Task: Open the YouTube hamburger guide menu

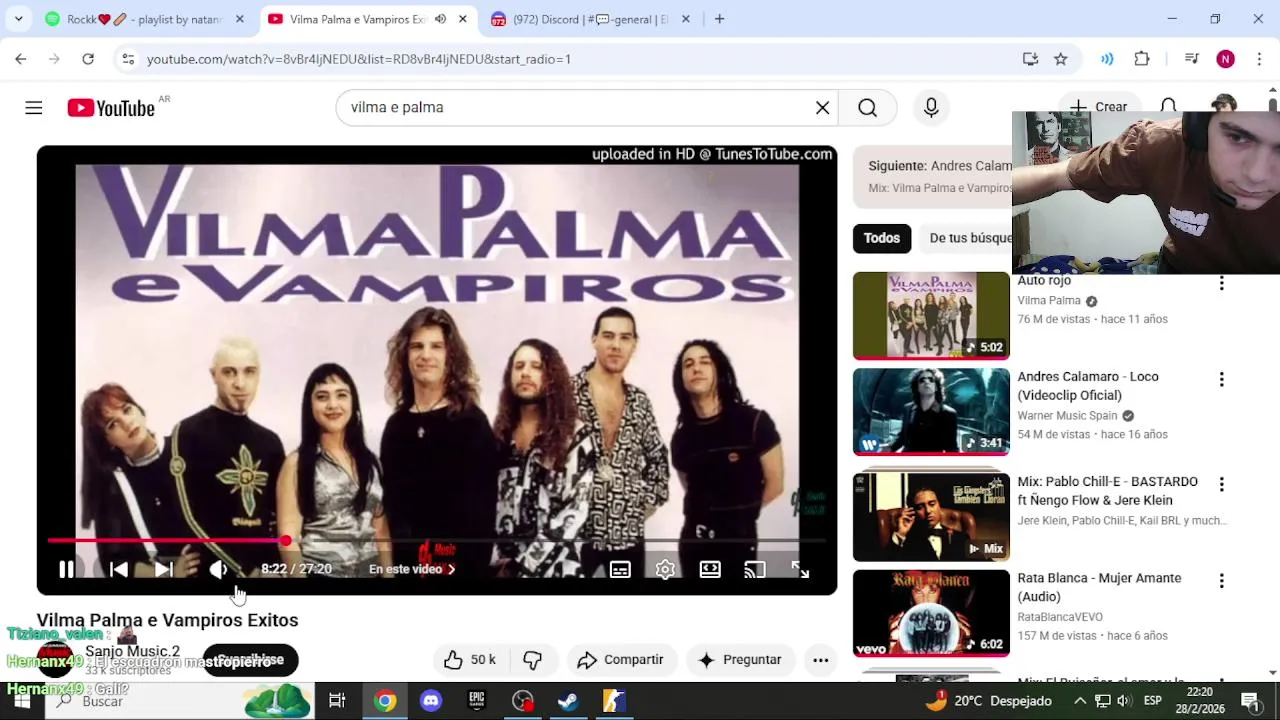Action: (x=34, y=107)
